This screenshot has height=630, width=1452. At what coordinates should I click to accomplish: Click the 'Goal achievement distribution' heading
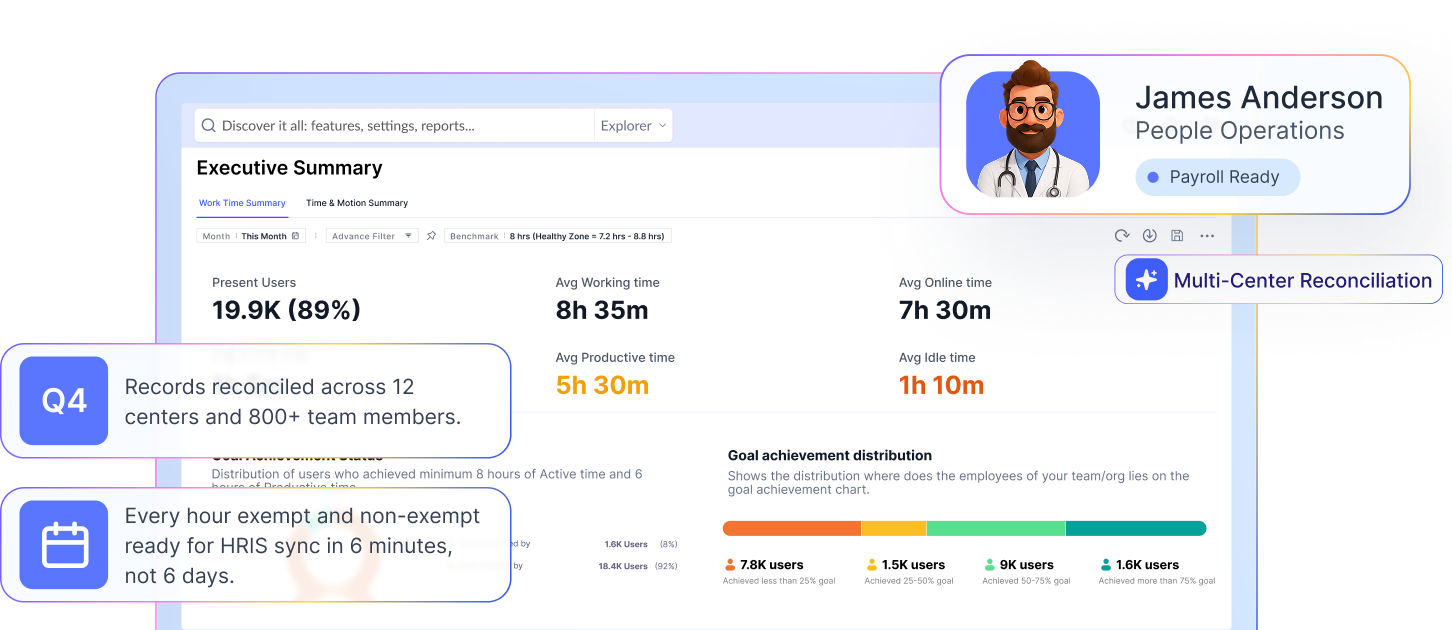coord(830,455)
